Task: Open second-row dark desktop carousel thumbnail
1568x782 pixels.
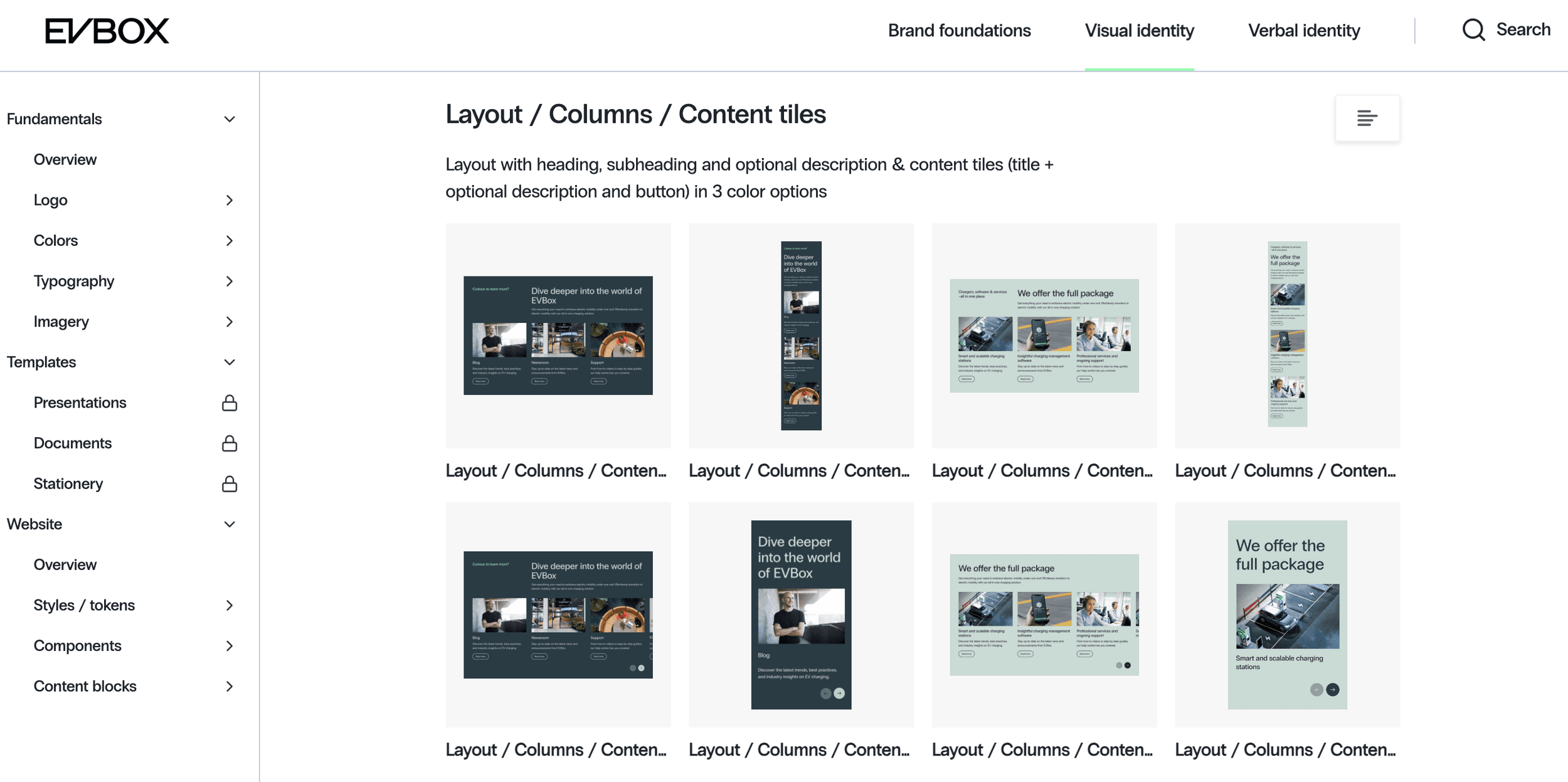Action: tap(558, 615)
